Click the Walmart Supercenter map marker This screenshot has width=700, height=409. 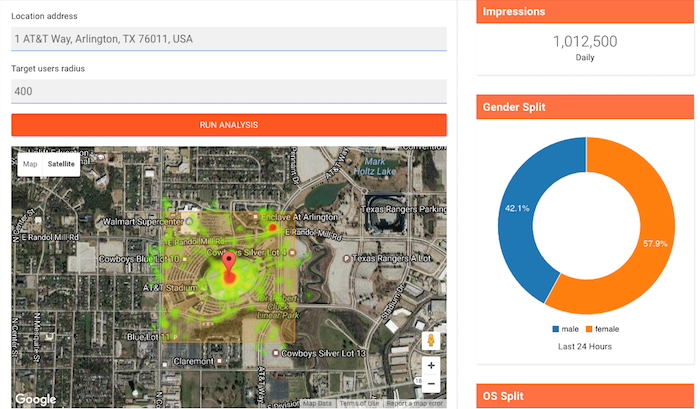point(189,221)
